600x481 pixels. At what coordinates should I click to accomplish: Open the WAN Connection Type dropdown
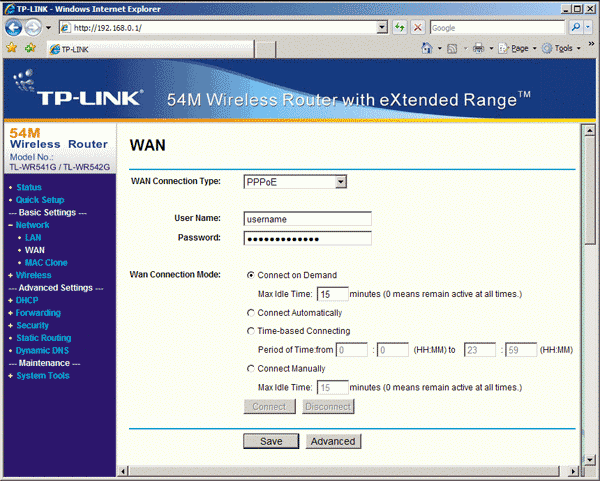click(295, 182)
